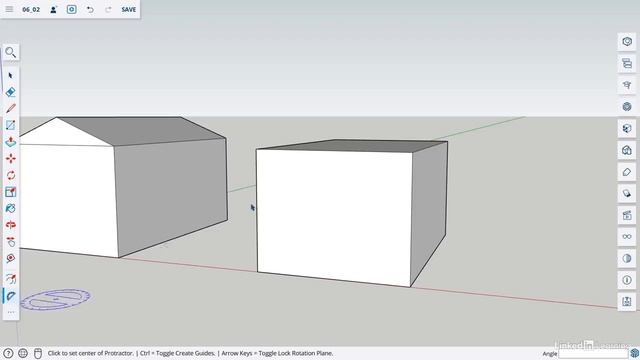The image size is (640, 360).
Task: Select the curved-arrow tool above Protractor
Action: (11, 279)
